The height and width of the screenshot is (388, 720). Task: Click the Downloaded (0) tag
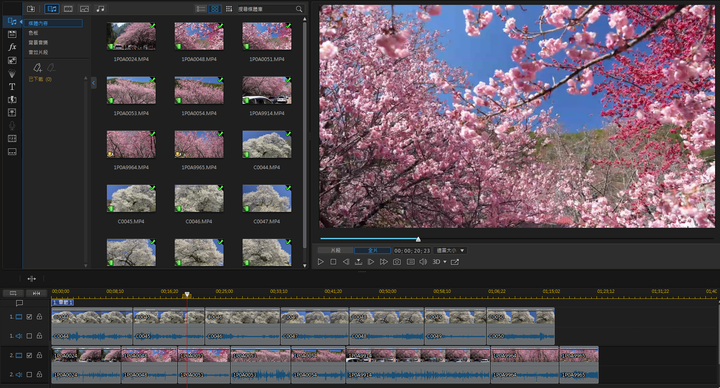40,79
